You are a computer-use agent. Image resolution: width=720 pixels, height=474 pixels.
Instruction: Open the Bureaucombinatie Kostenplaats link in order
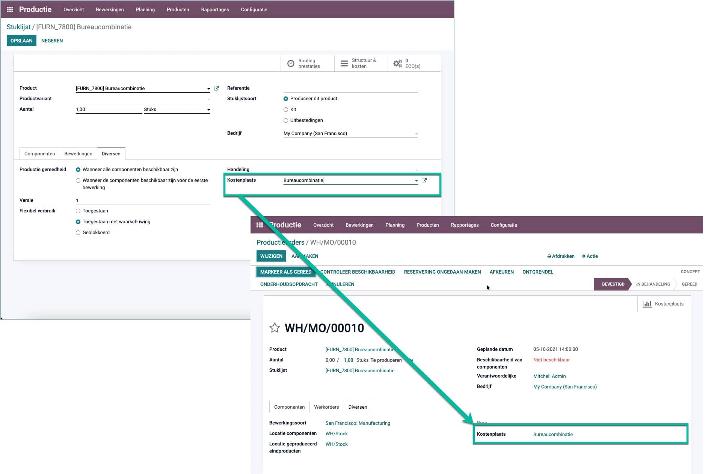tap(553, 434)
